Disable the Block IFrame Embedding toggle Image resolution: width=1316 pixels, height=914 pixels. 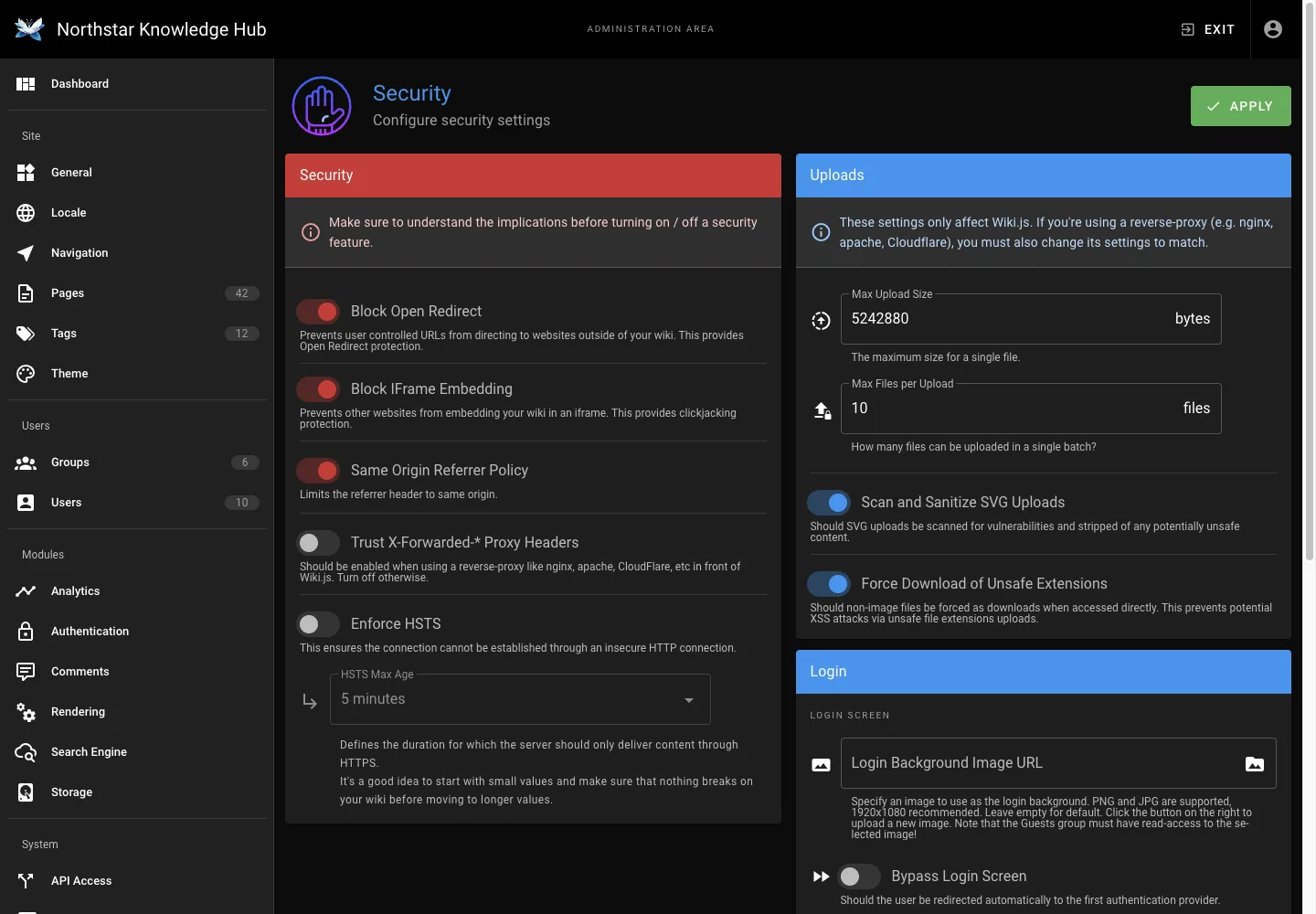point(318,389)
